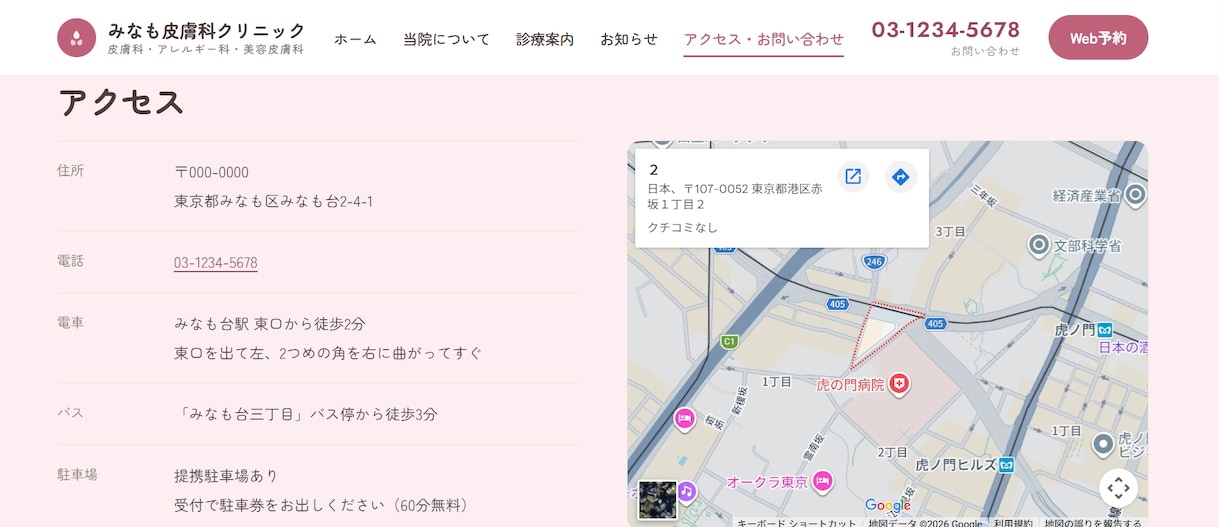
Task: Select the 虎の門病院 hospital marker
Action: click(899, 383)
